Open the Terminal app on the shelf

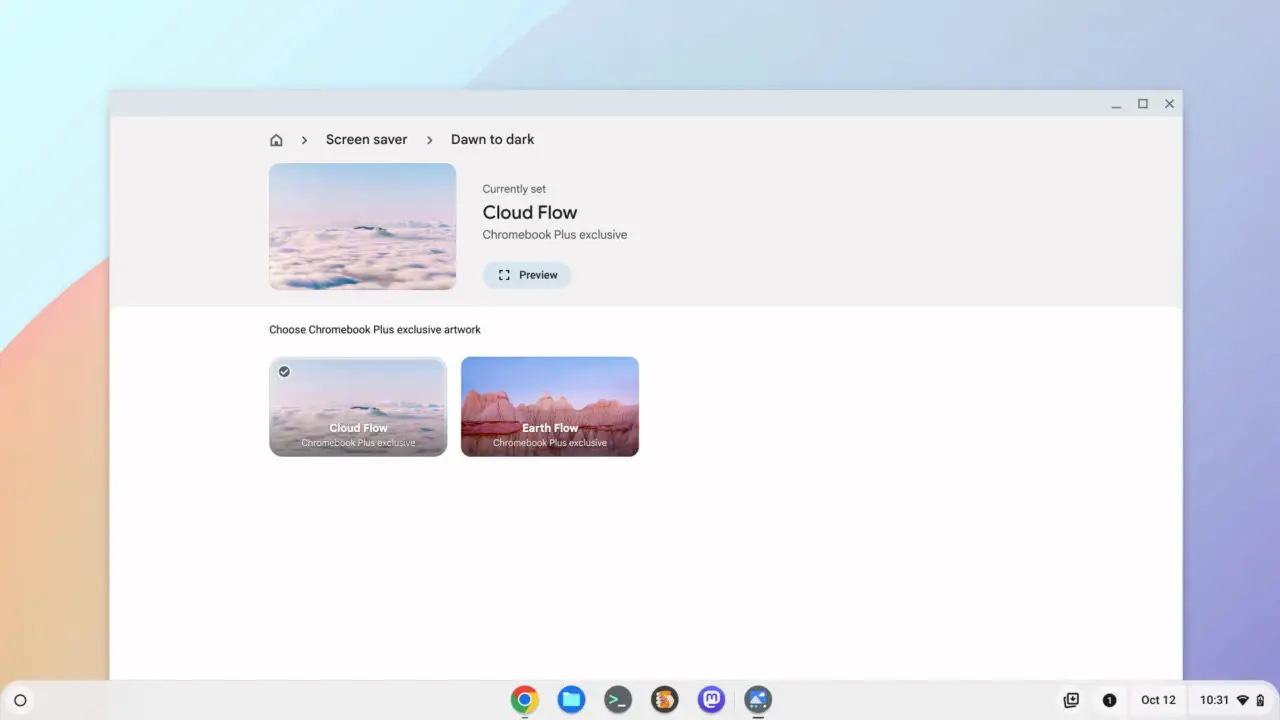(618, 699)
